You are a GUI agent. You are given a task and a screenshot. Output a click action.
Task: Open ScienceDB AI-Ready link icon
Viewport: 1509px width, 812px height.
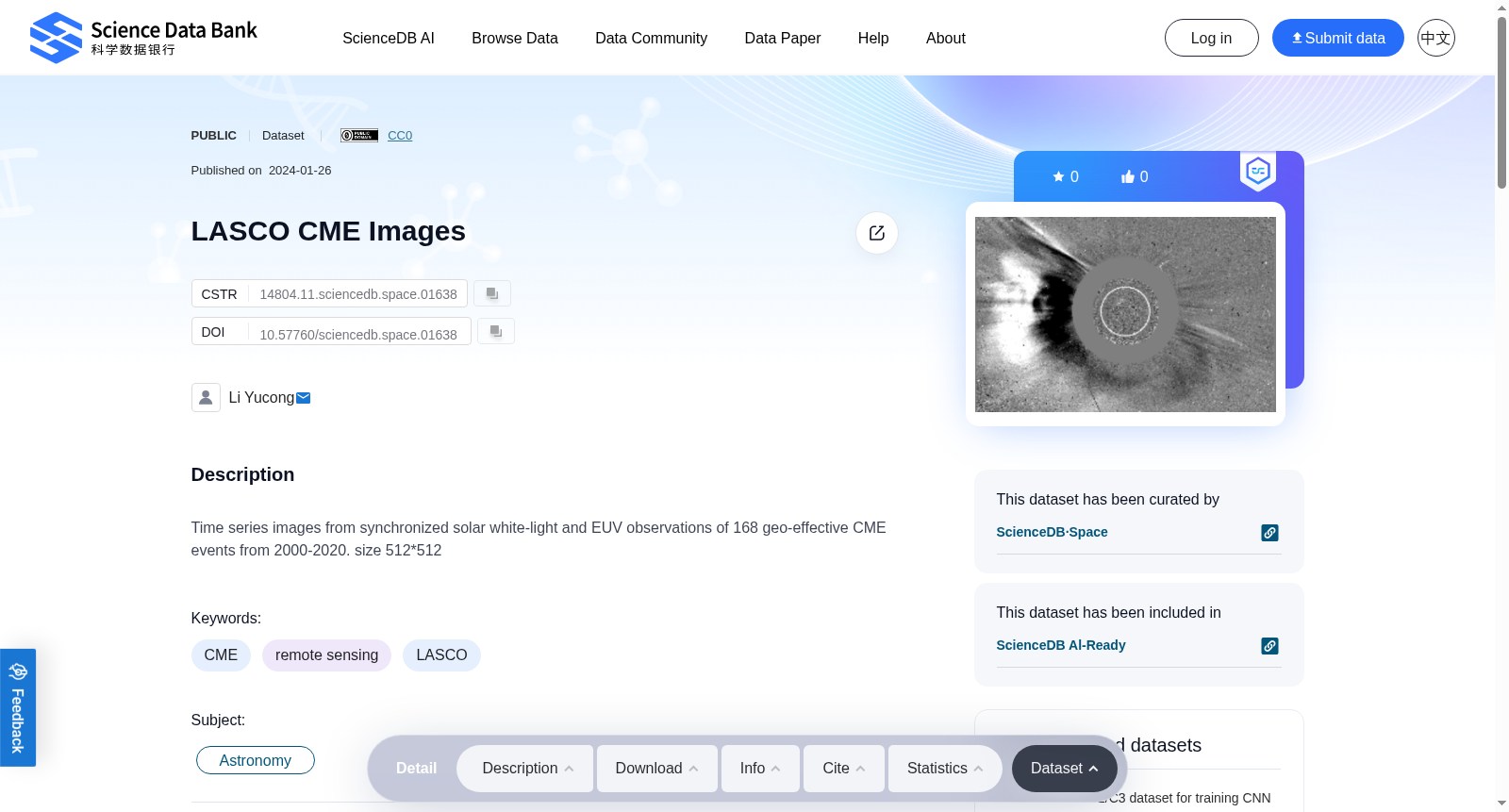coord(1270,646)
